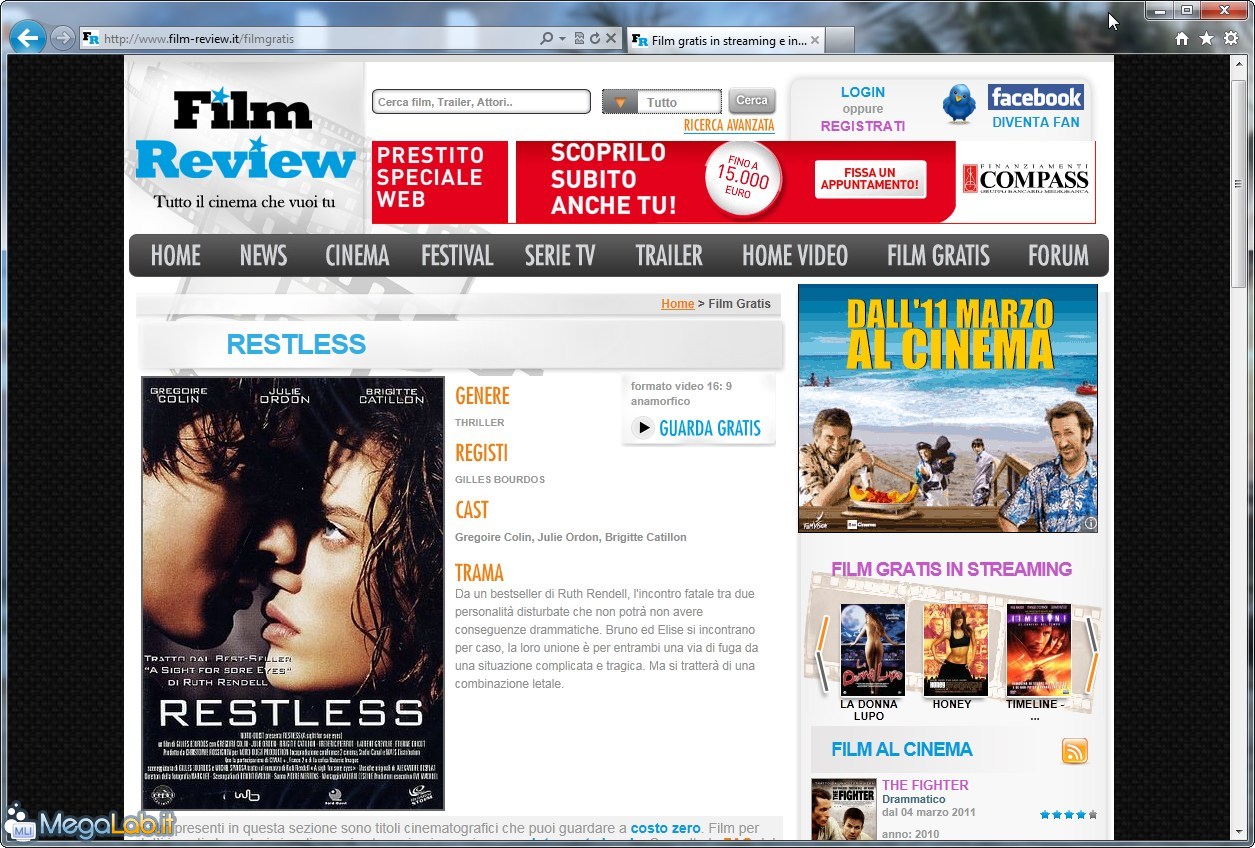Click the scrollbar up arrow

pyautogui.click(x=1240, y=64)
